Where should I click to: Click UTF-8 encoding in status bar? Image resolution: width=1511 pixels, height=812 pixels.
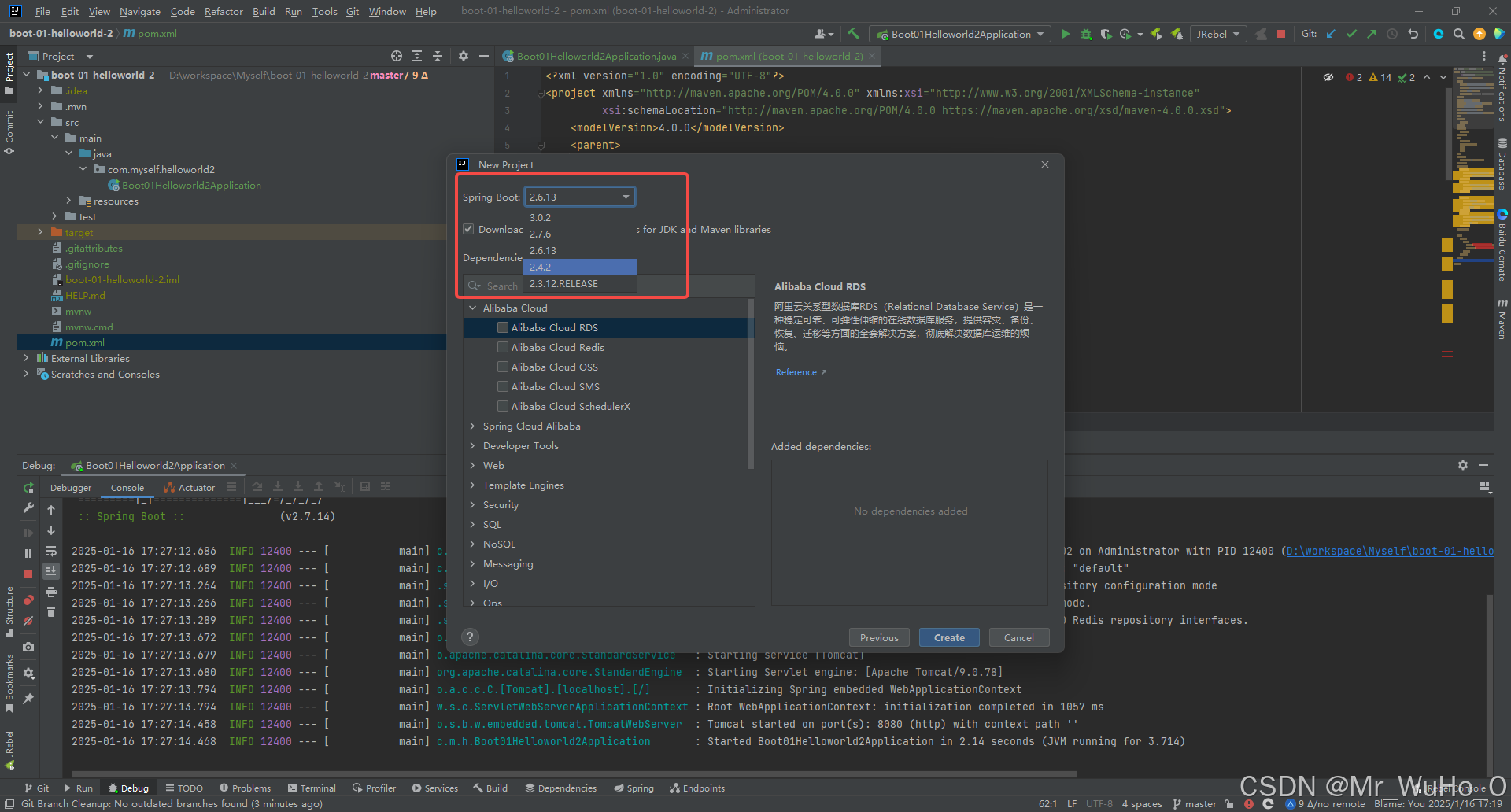point(1099,803)
